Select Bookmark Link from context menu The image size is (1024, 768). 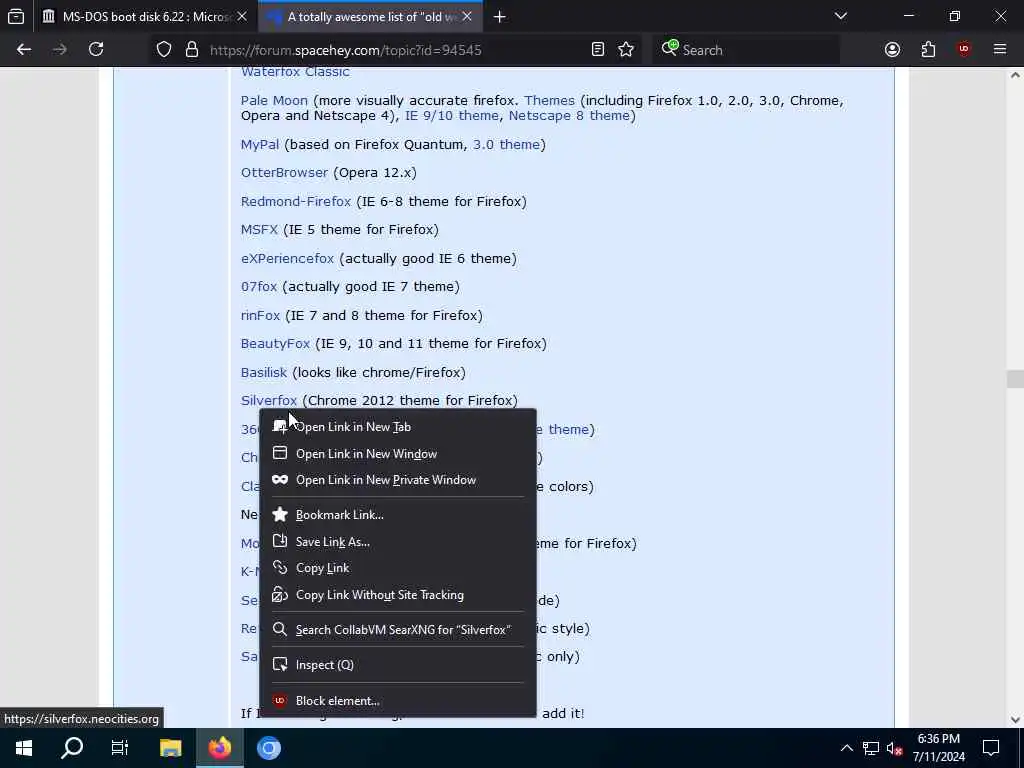(x=398, y=515)
